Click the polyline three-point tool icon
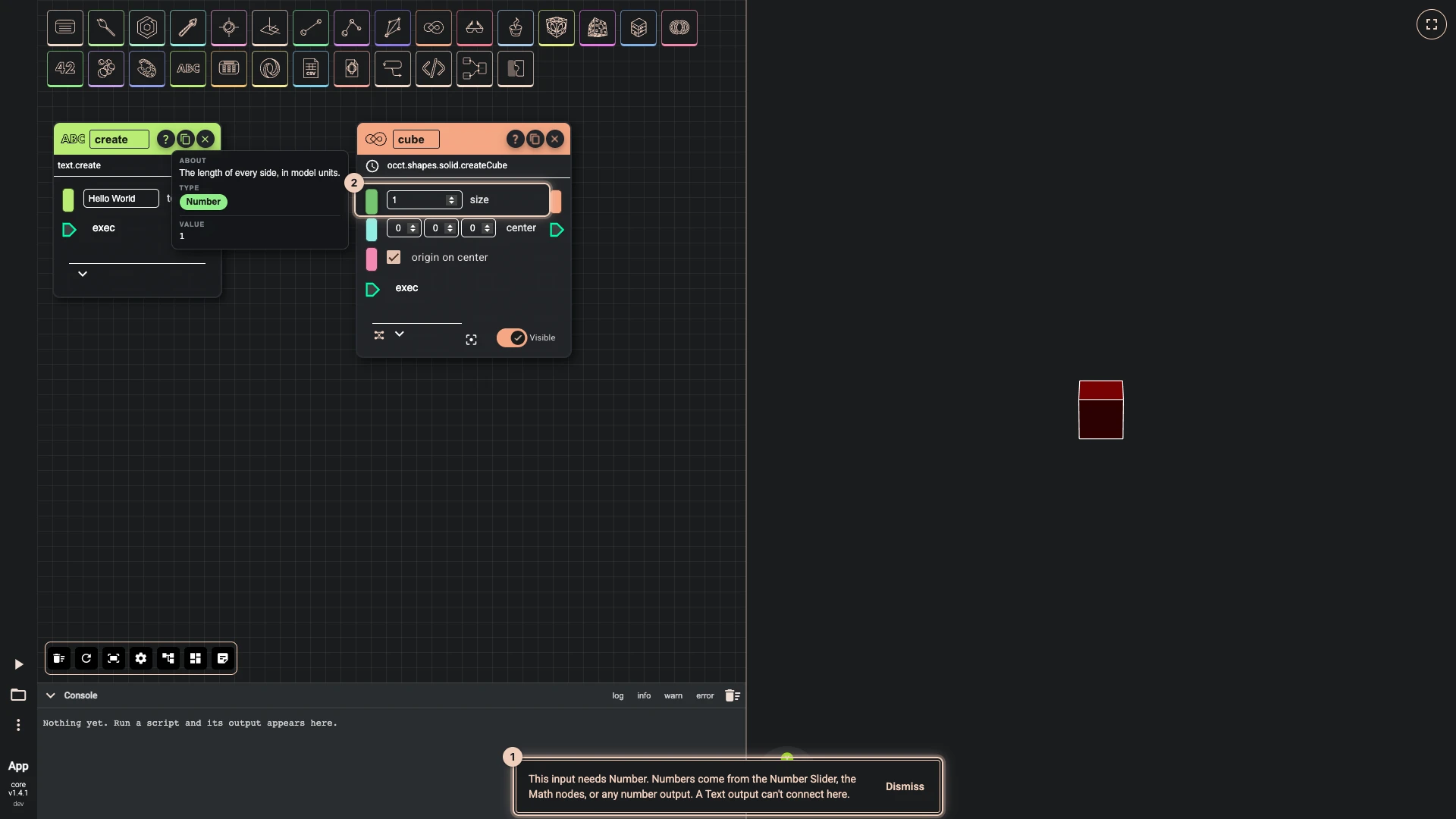Viewport: 1456px width, 819px height. [x=352, y=27]
